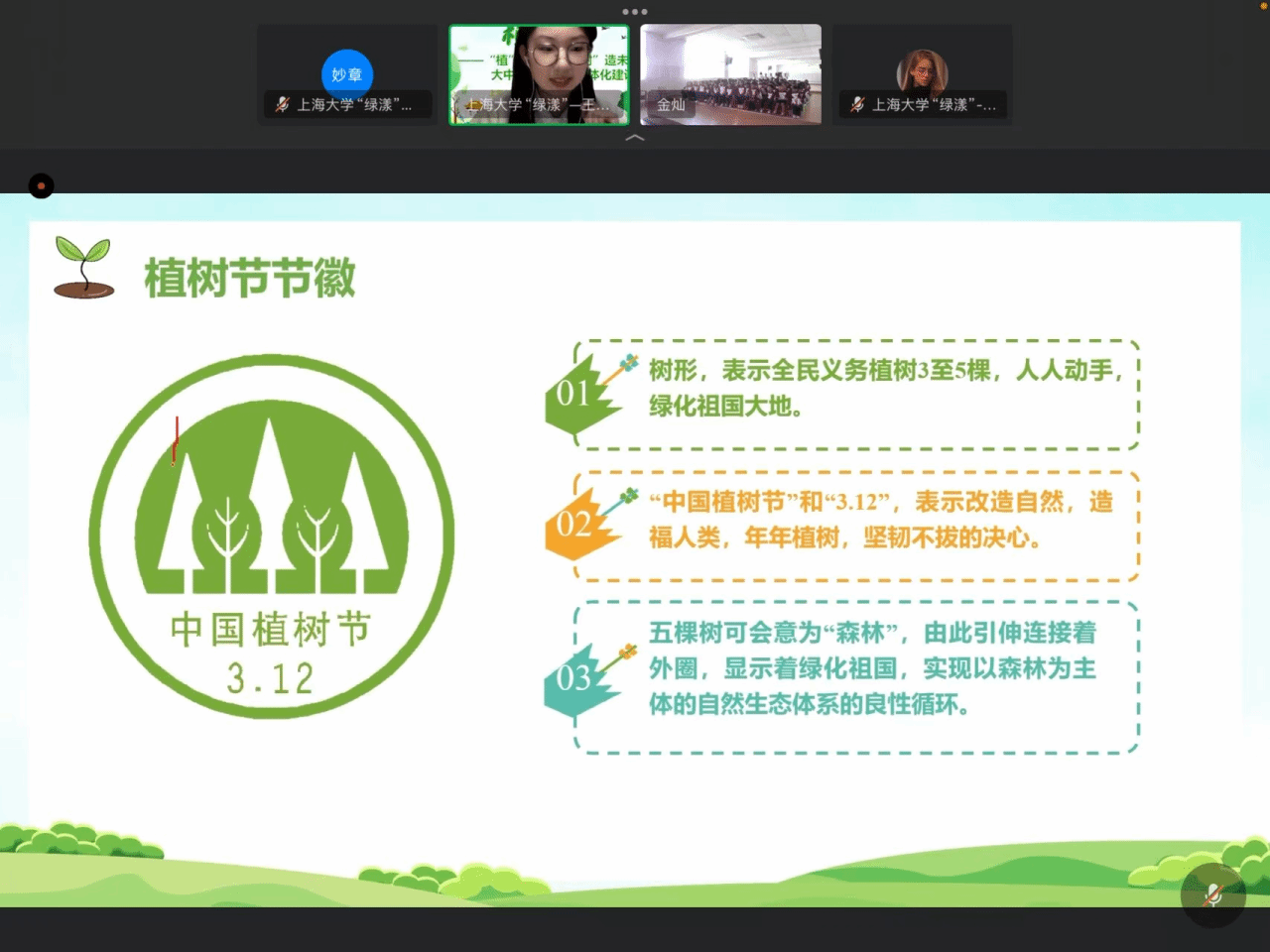The height and width of the screenshot is (952, 1270).
Task: Collapse the participant video strip with chevron
Action: (x=635, y=139)
